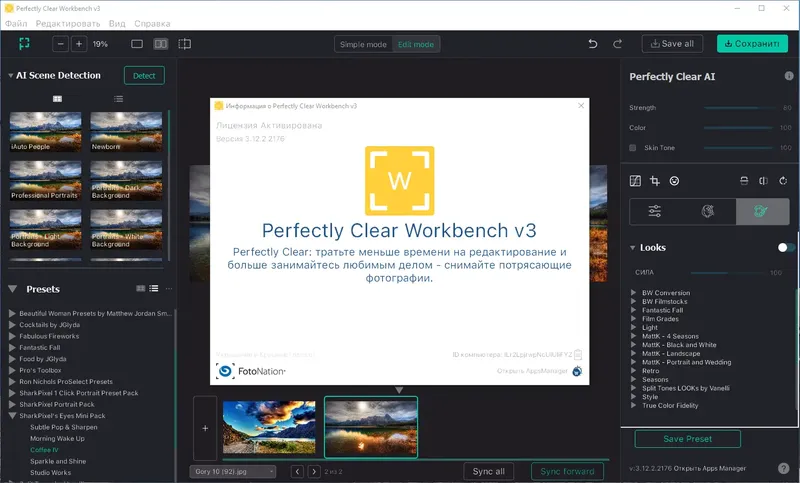Screen dimensions: 800x483
Task: Click the green Сохранить button
Action: (752, 44)
